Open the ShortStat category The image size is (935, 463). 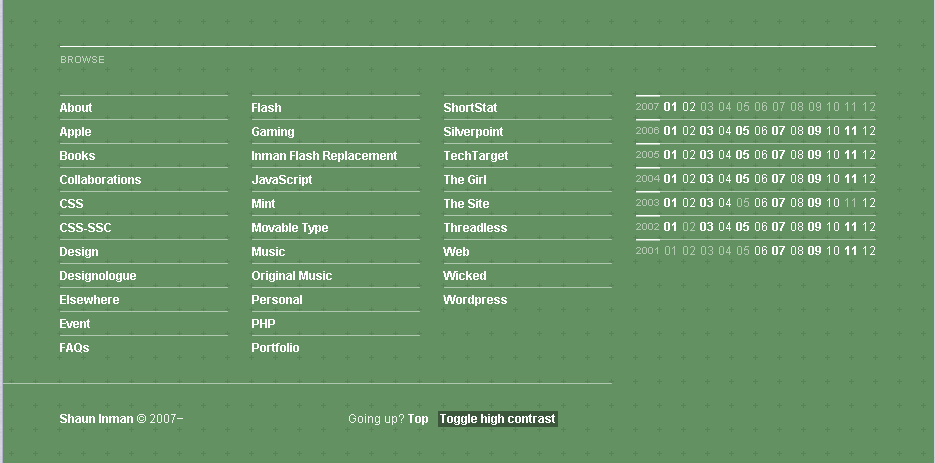470,108
